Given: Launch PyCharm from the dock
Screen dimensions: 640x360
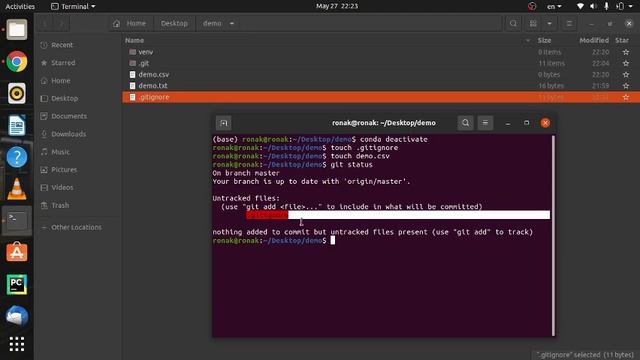Looking at the screenshot, I should [17, 284].
